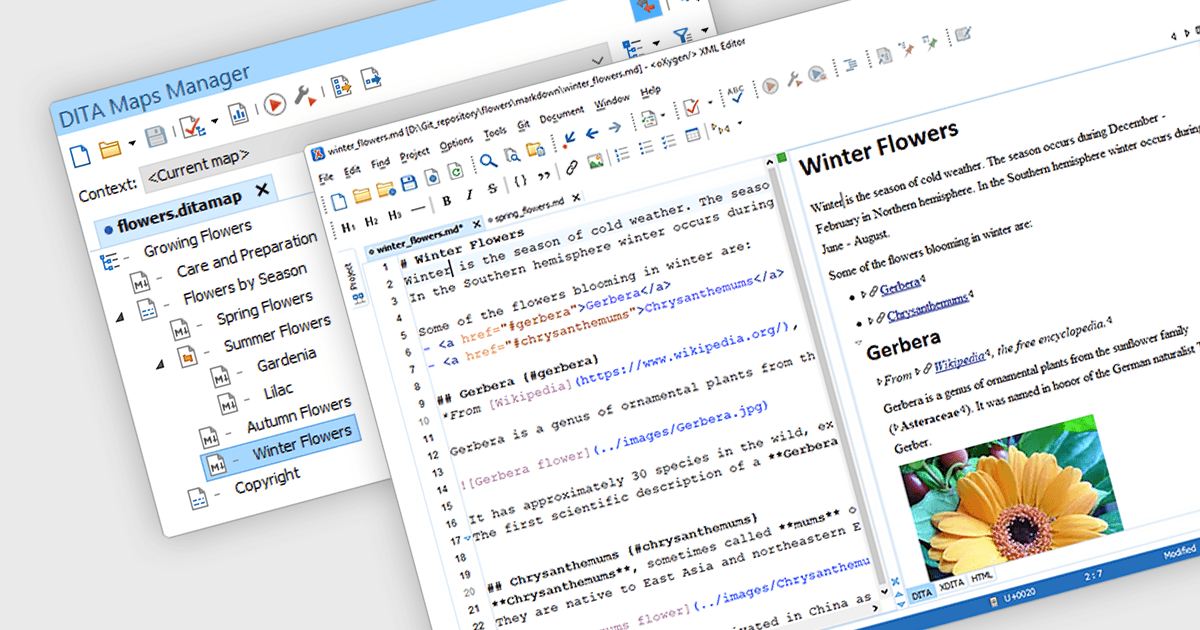Toggle Bold formatting

pos(446,200)
